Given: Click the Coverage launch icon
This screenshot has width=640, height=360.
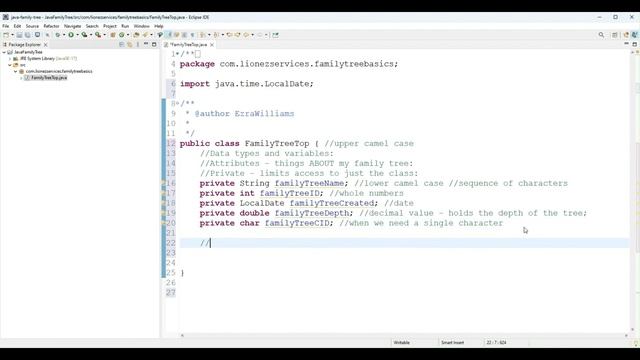Looking at the screenshot, I should click(x=84, y=35).
